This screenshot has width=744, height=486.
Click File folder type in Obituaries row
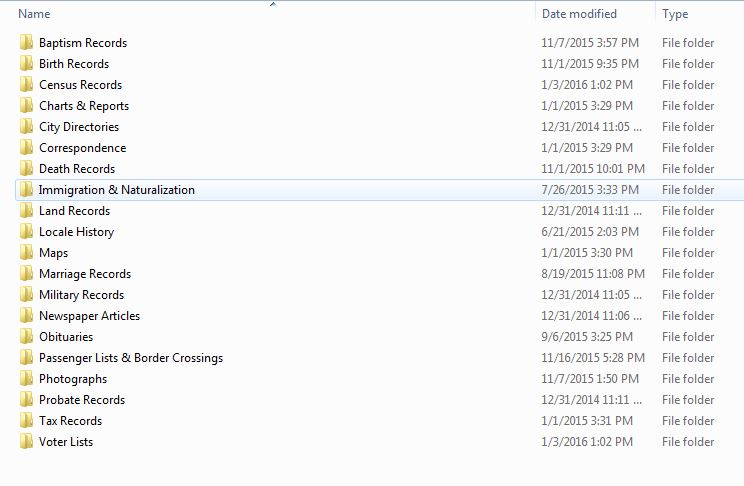(688, 336)
